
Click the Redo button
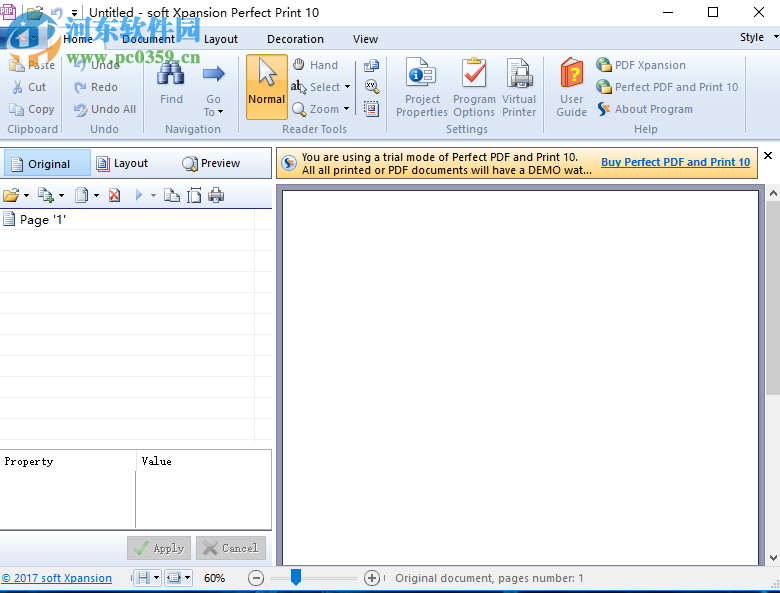pos(96,87)
